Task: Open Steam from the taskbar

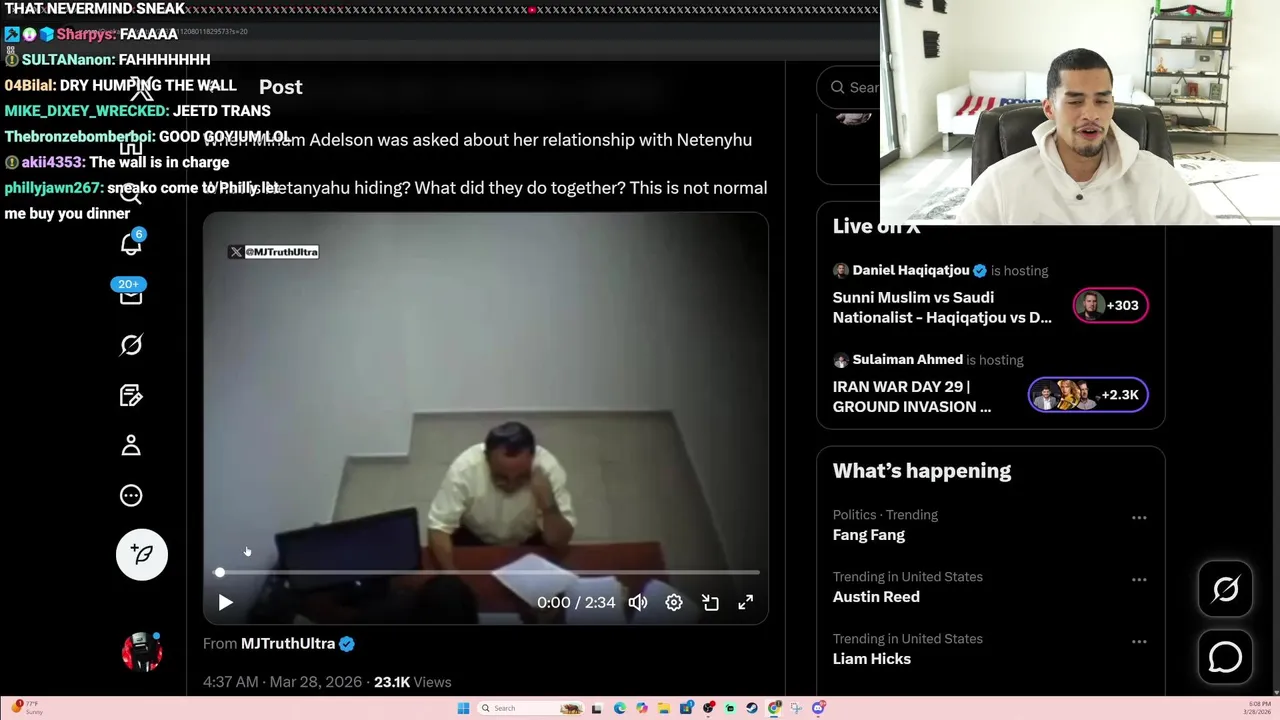Action: [x=752, y=708]
